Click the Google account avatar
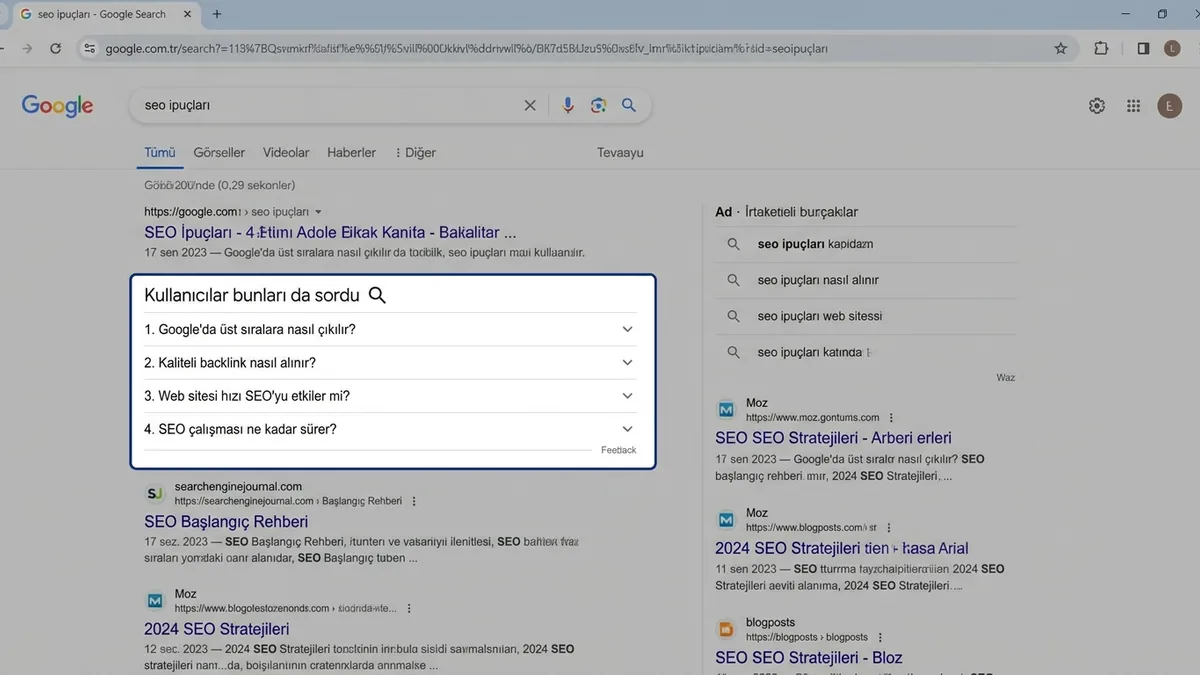Image resolution: width=1200 pixels, height=675 pixels. tap(1169, 106)
